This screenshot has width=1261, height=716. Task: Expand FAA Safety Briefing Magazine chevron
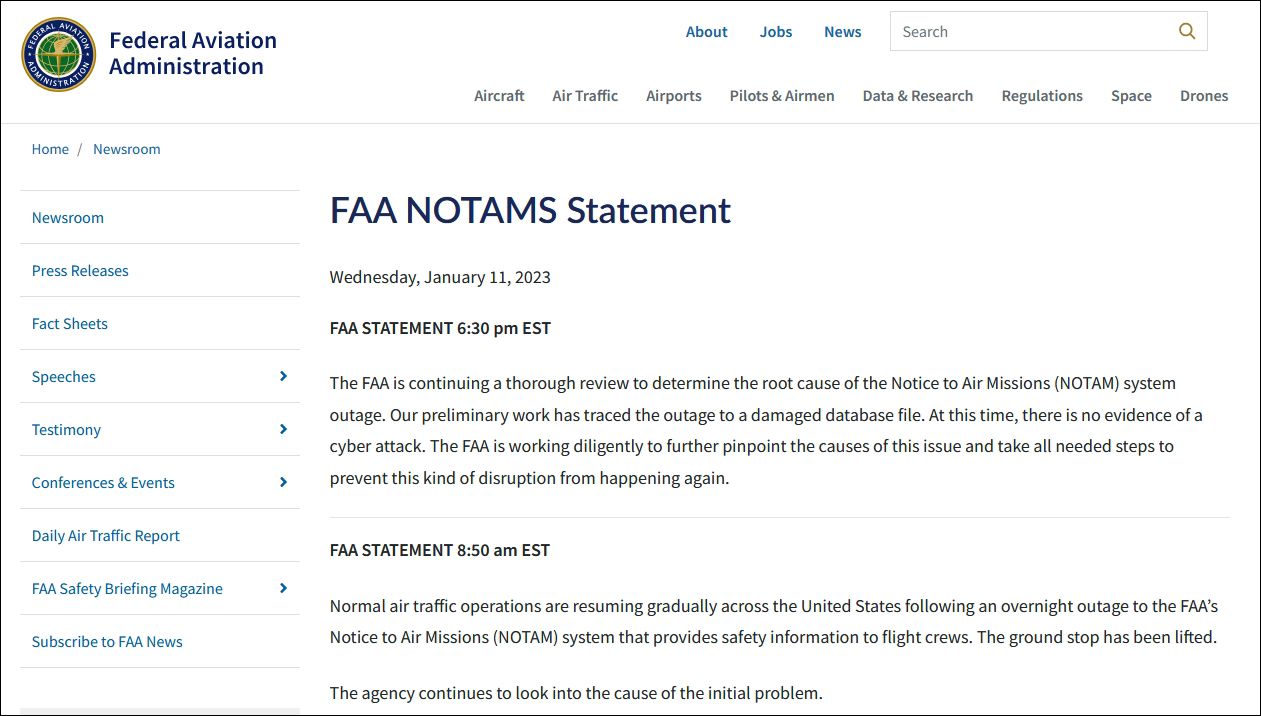point(283,588)
